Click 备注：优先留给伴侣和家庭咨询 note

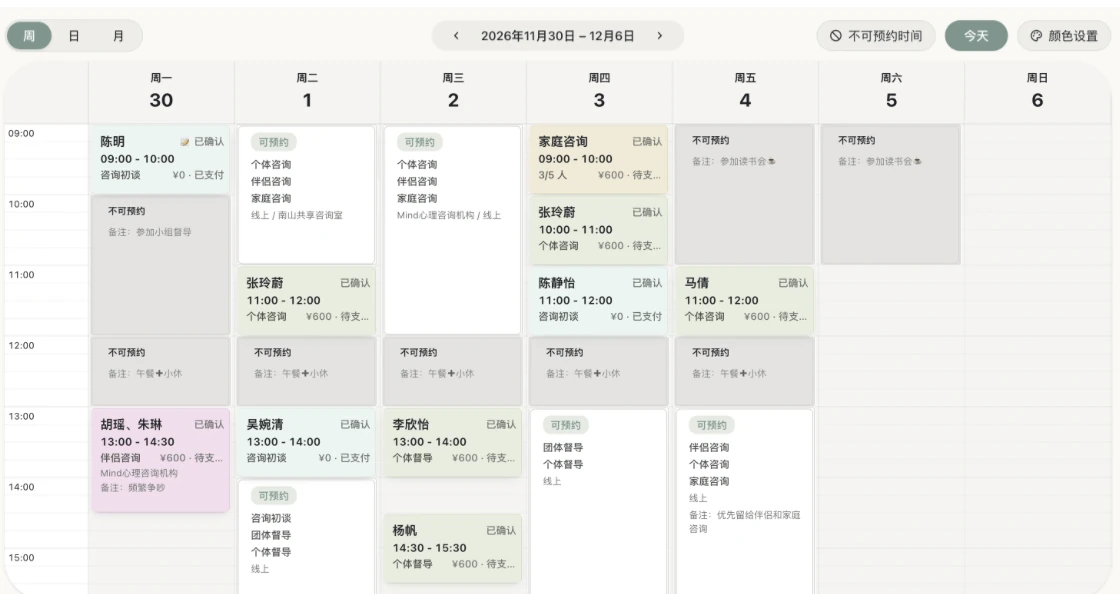point(744,522)
